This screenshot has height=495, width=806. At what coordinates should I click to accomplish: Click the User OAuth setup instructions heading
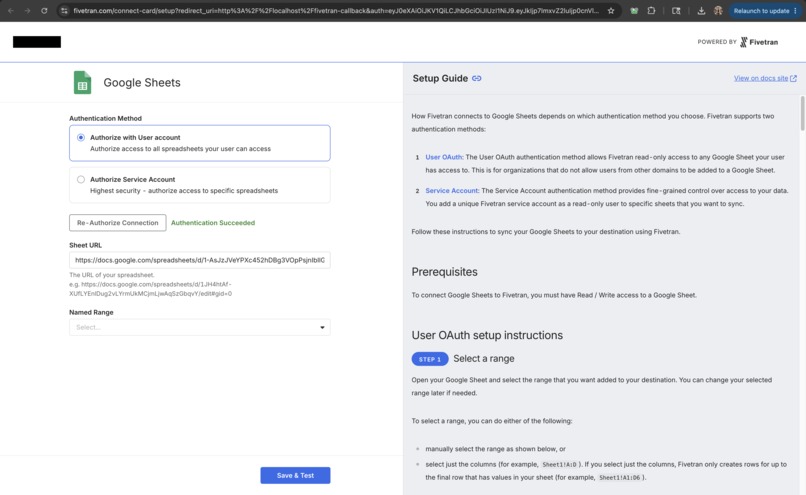tap(487, 335)
